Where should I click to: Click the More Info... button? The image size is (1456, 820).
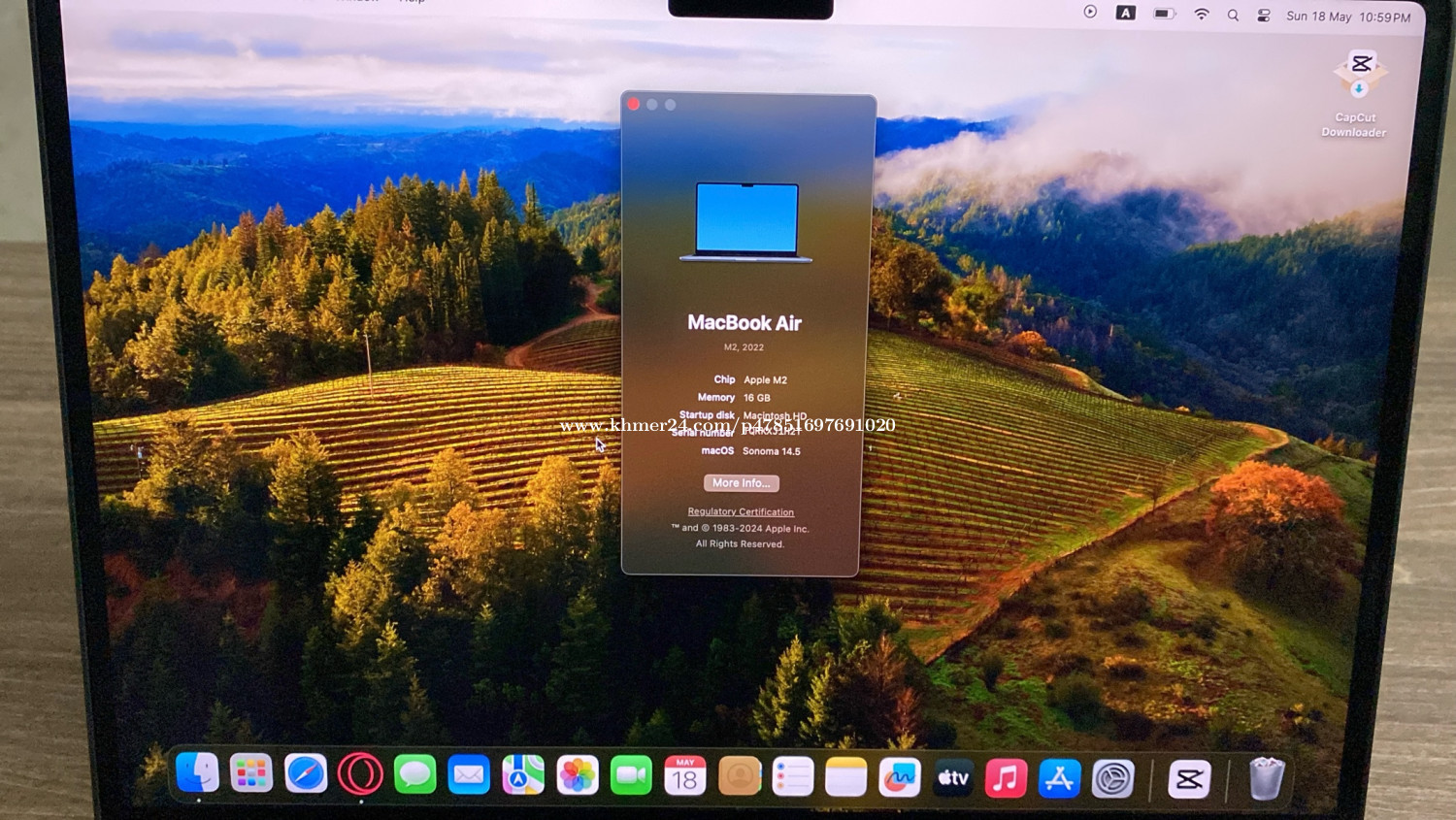[x=741, y=482]
